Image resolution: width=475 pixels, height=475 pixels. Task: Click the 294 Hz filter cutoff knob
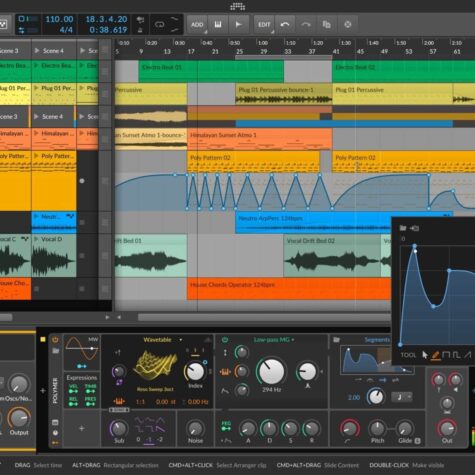271,371
